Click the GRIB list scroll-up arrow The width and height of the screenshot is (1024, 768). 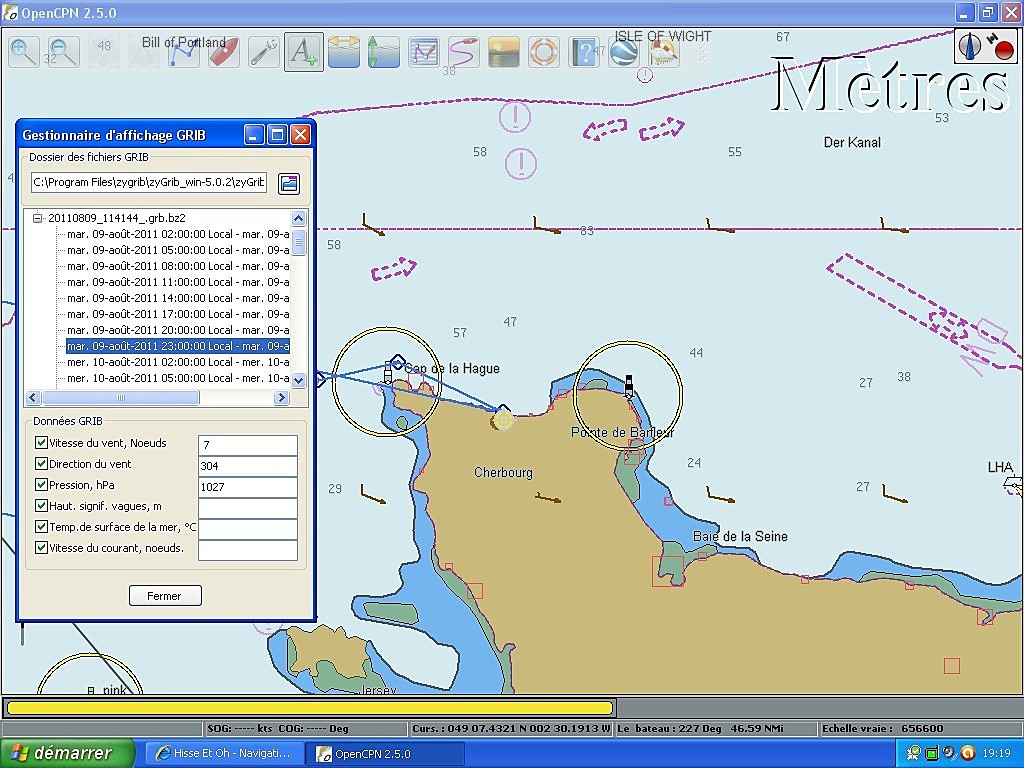coord(298,218)
